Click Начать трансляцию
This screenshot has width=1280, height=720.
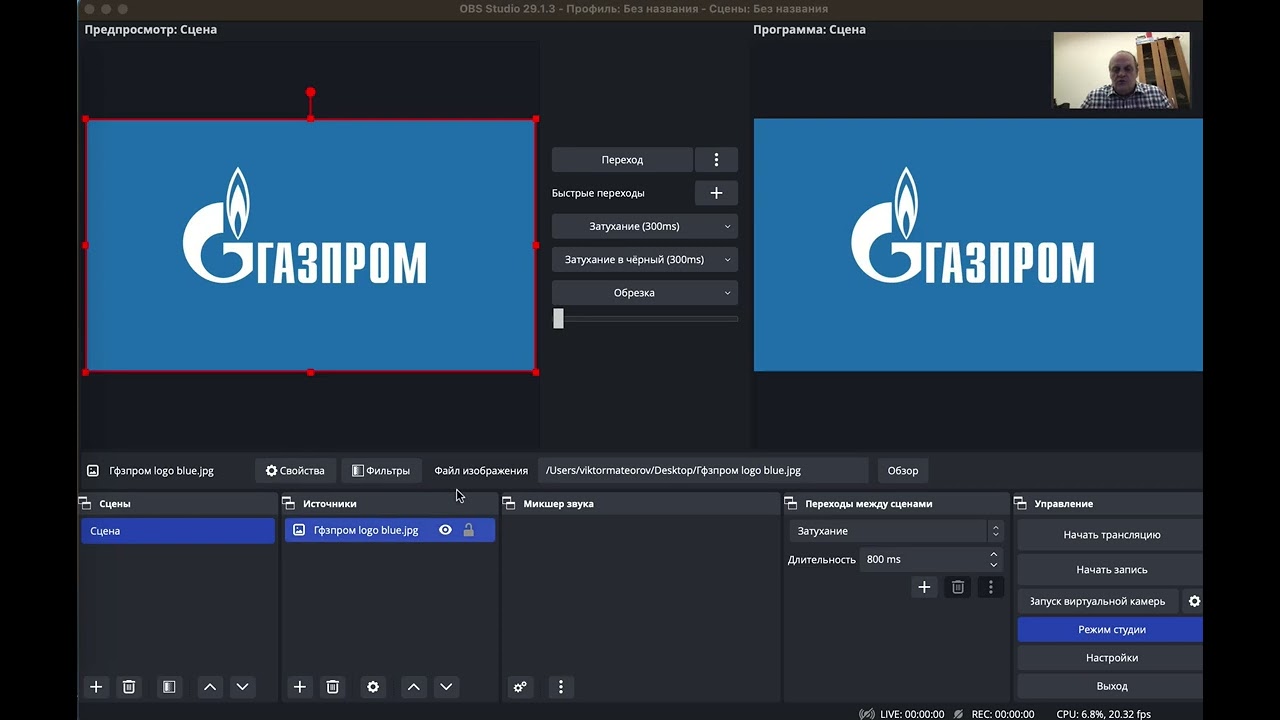point(1111,535)
